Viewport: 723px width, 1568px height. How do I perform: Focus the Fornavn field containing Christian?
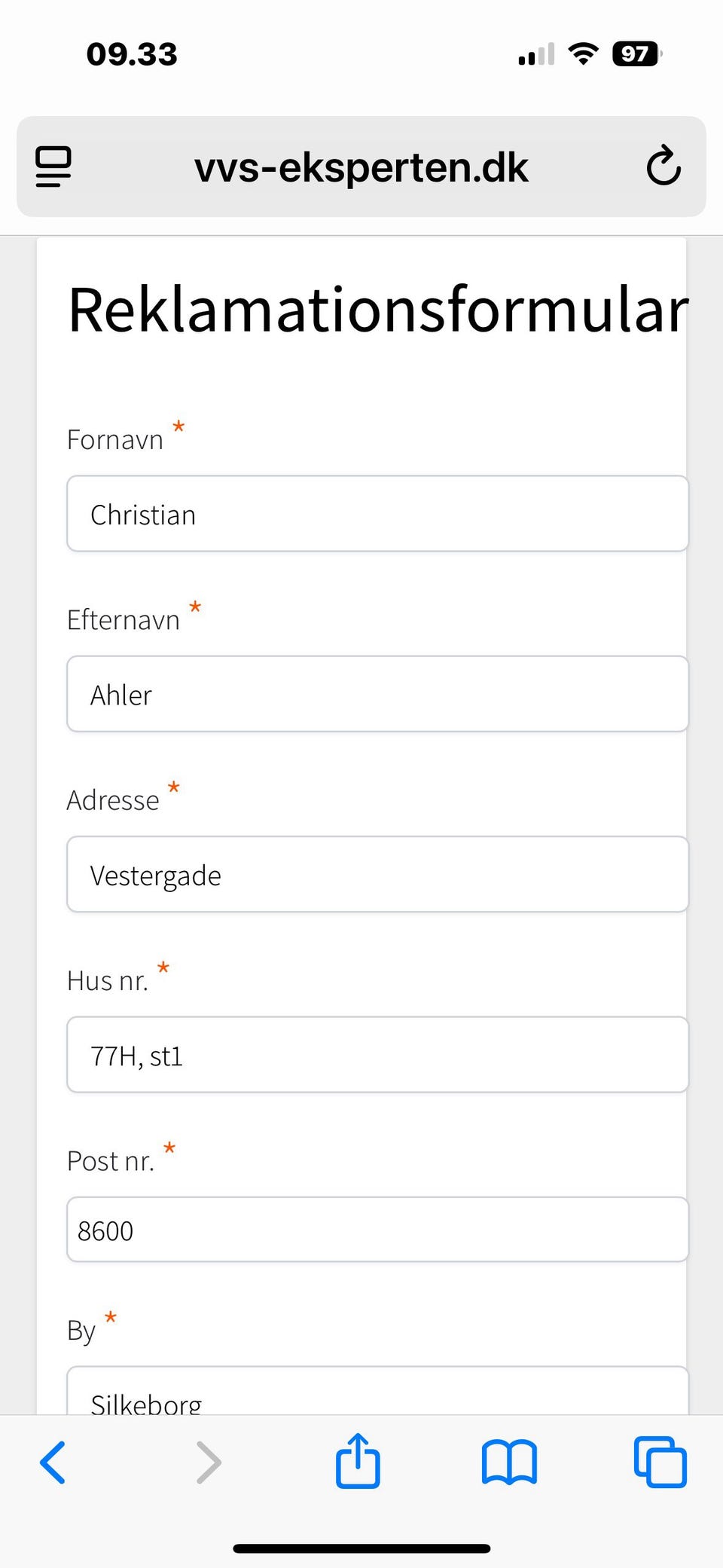point(377,514)
